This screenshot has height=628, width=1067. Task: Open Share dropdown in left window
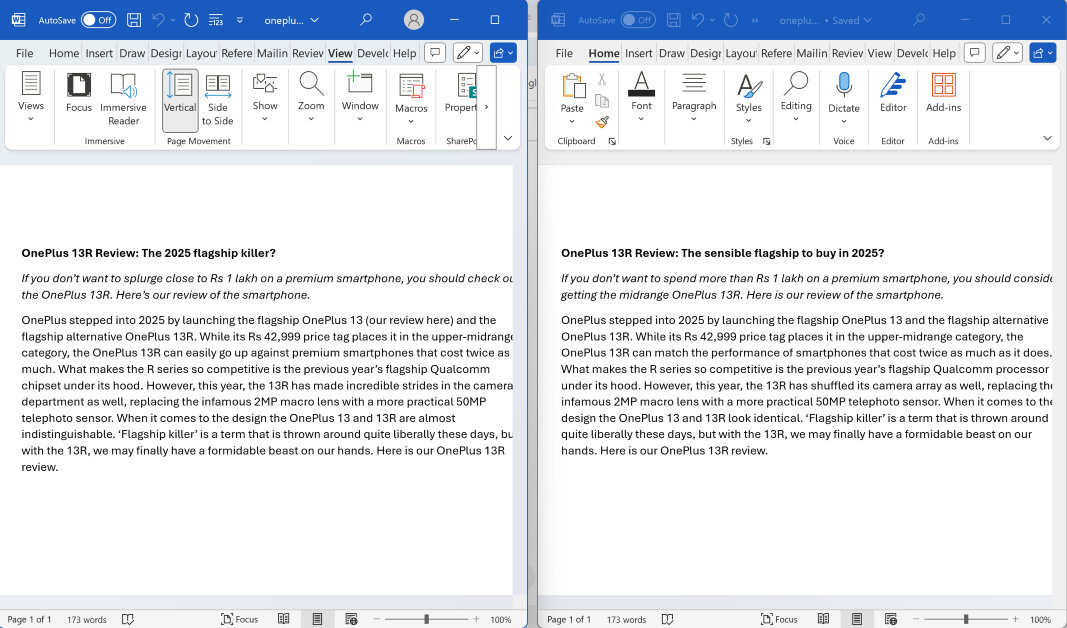[x=503, y=52]
